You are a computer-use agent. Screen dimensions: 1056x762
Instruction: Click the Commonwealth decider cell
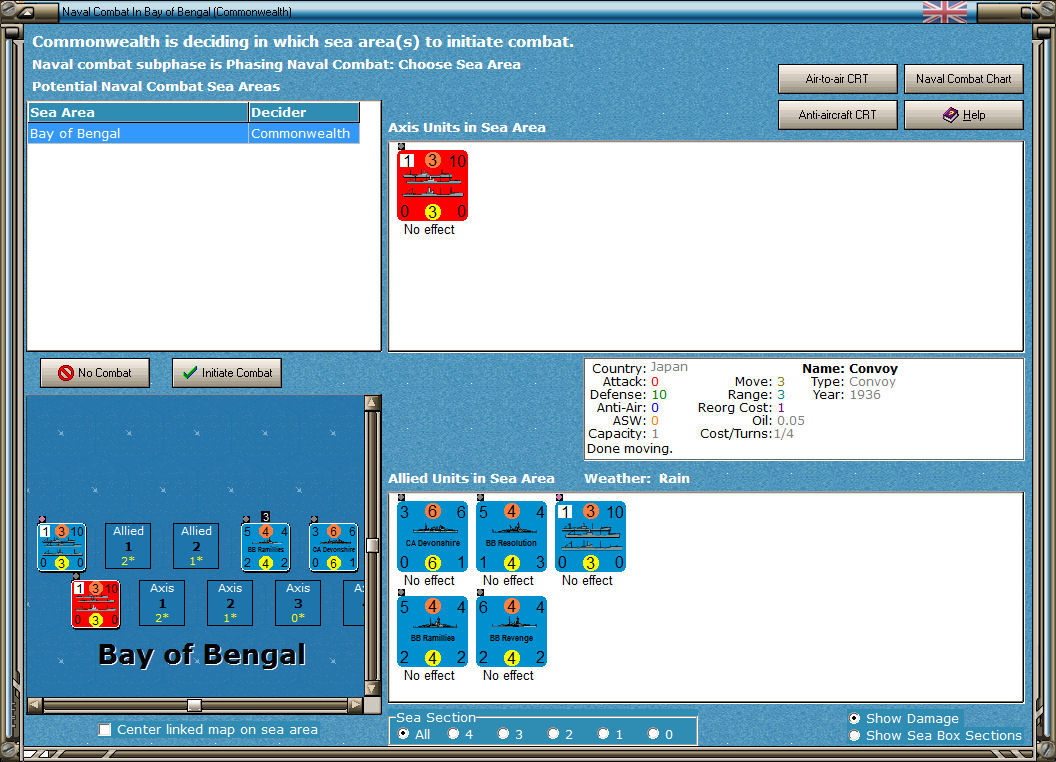click(304, 133)
